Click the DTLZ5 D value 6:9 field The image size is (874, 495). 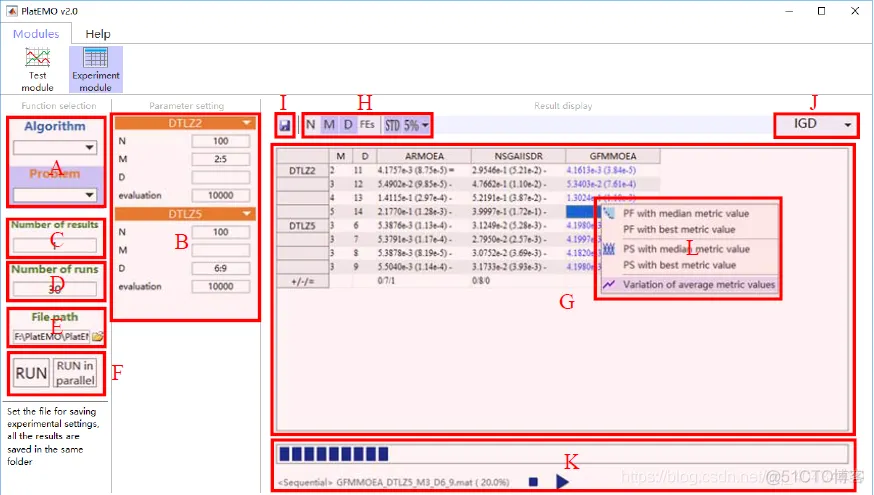221,269
